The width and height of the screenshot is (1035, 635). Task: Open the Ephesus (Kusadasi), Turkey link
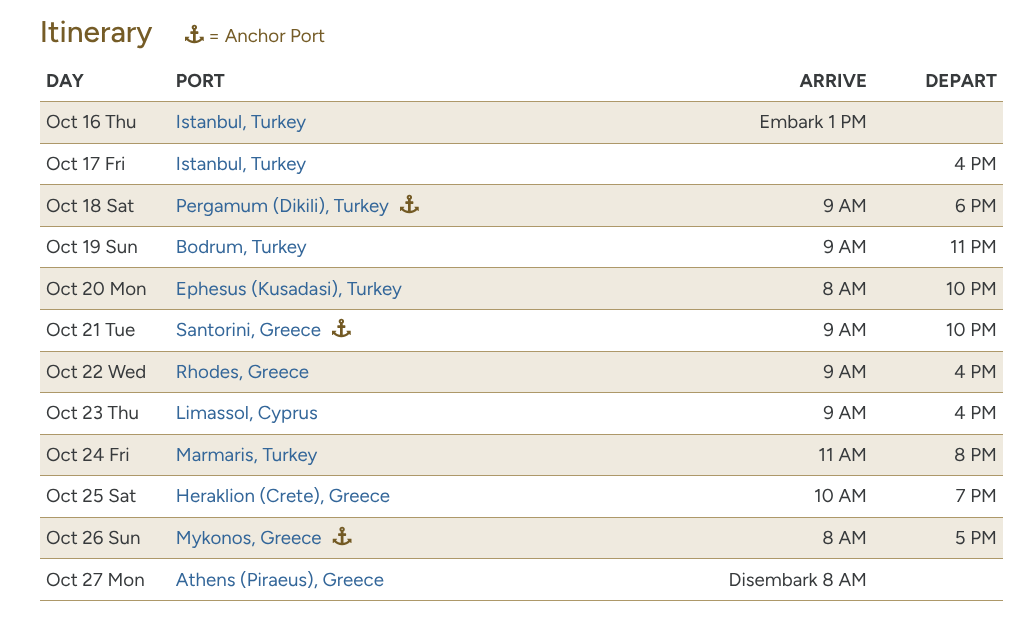289,289
